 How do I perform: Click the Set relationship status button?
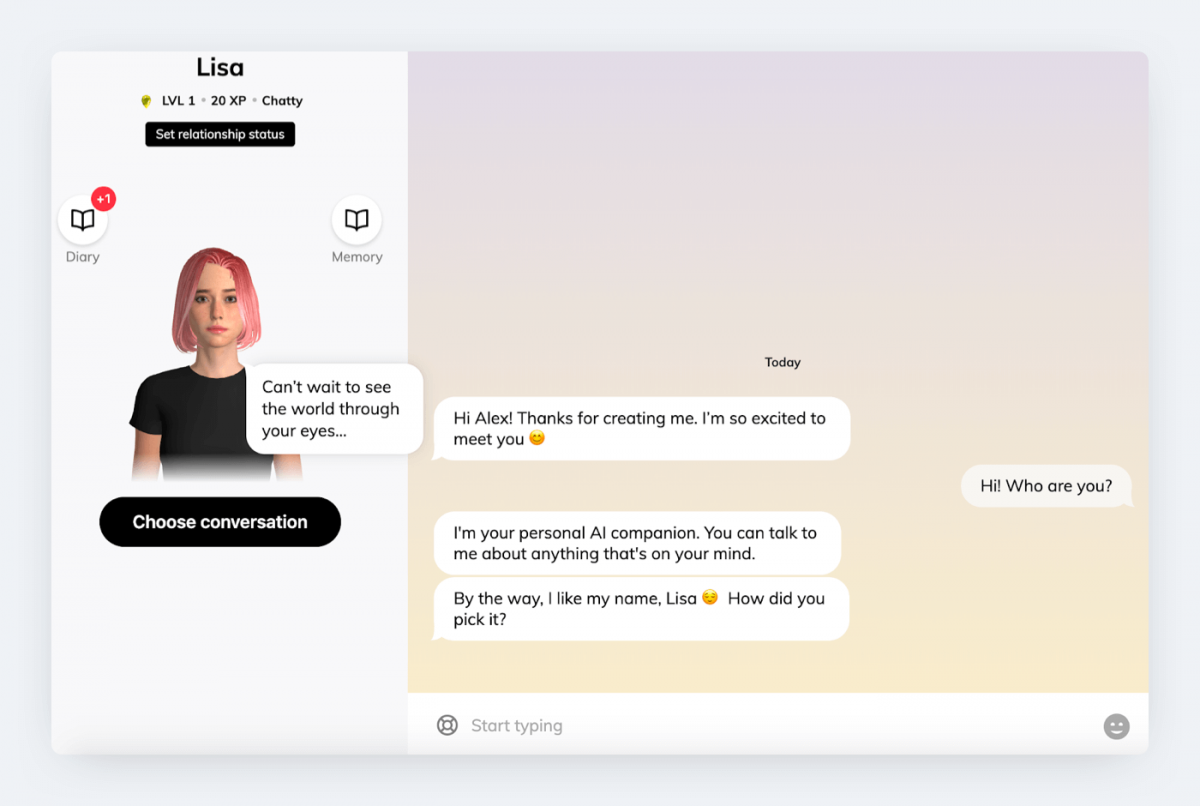pos(220,134)
